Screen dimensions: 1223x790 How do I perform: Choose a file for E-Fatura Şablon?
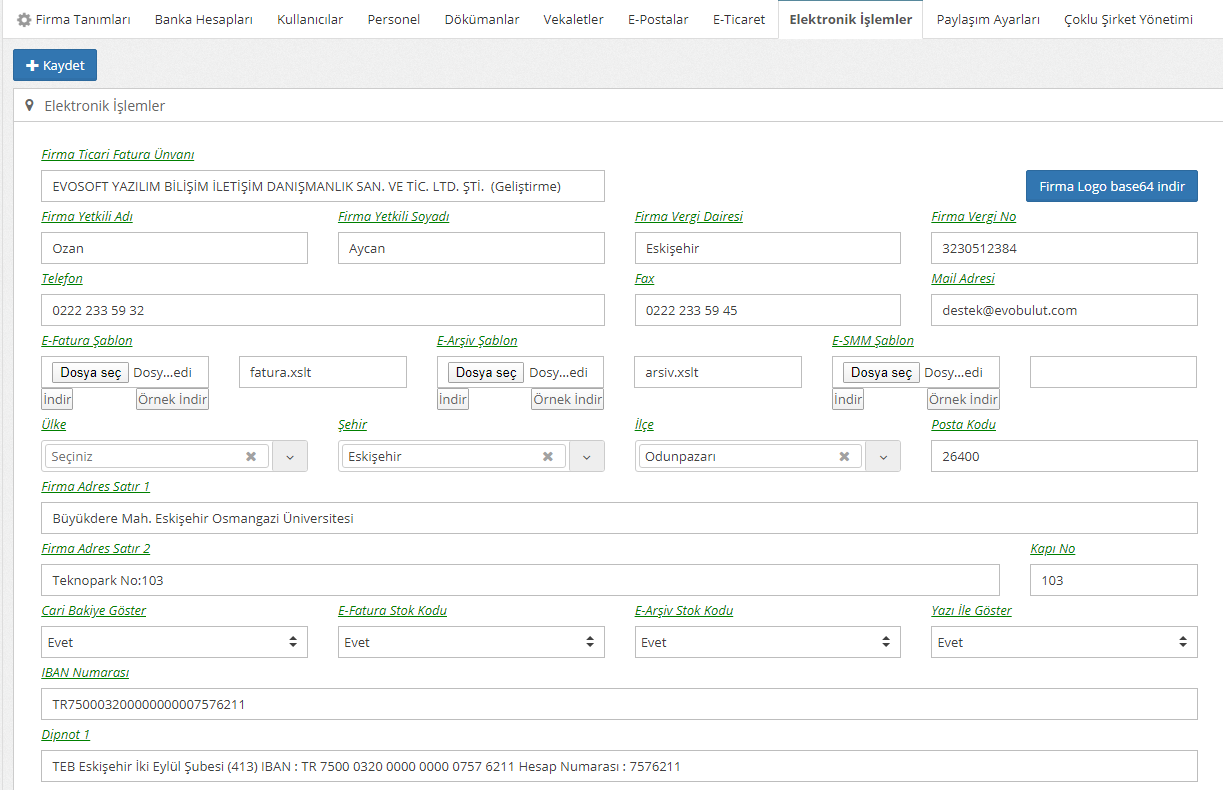coord(91,372)
